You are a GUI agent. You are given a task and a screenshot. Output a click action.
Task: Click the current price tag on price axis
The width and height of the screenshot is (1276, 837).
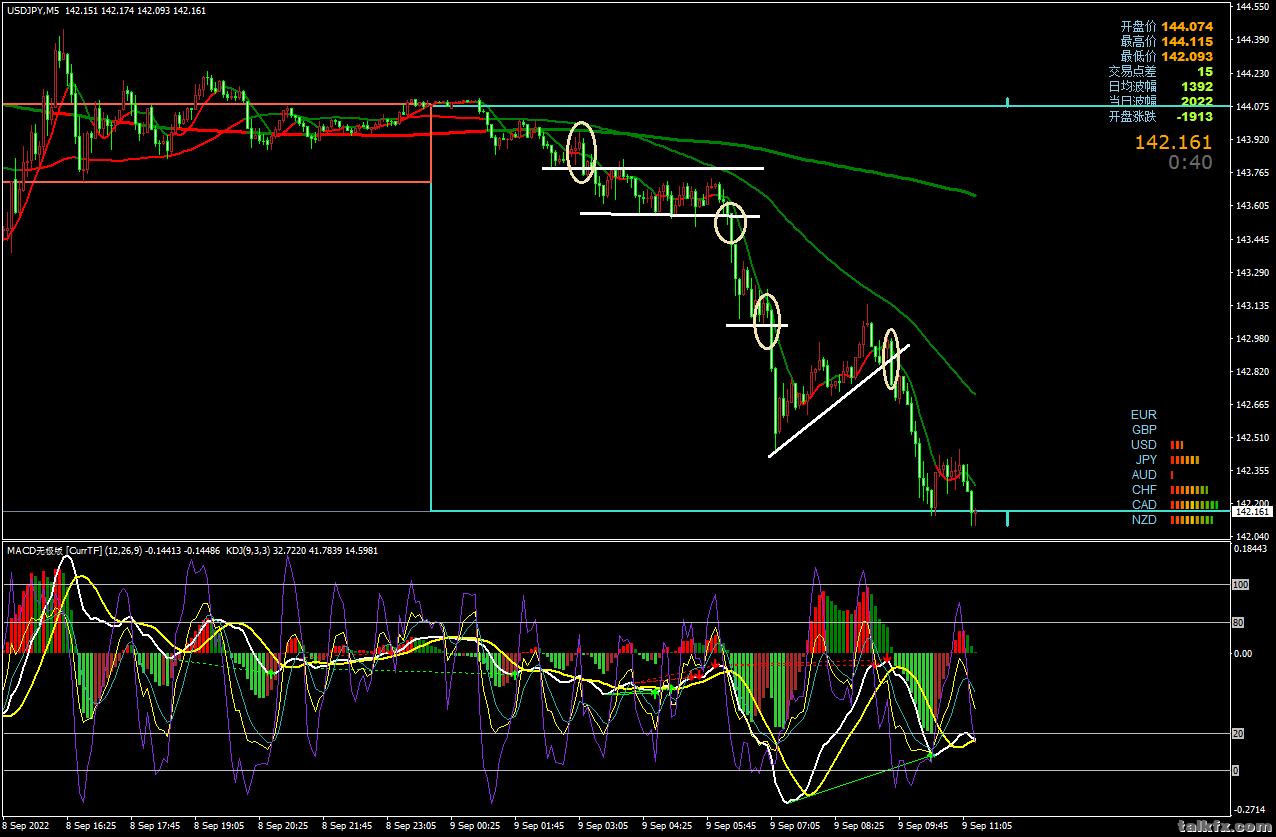(x=1252, y=512)
